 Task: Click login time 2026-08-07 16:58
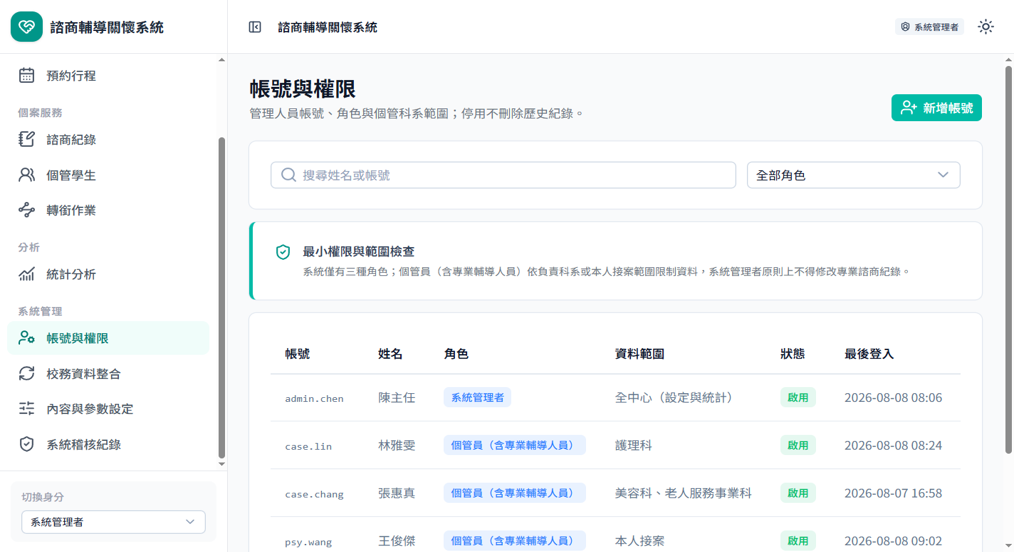[893, 493]
